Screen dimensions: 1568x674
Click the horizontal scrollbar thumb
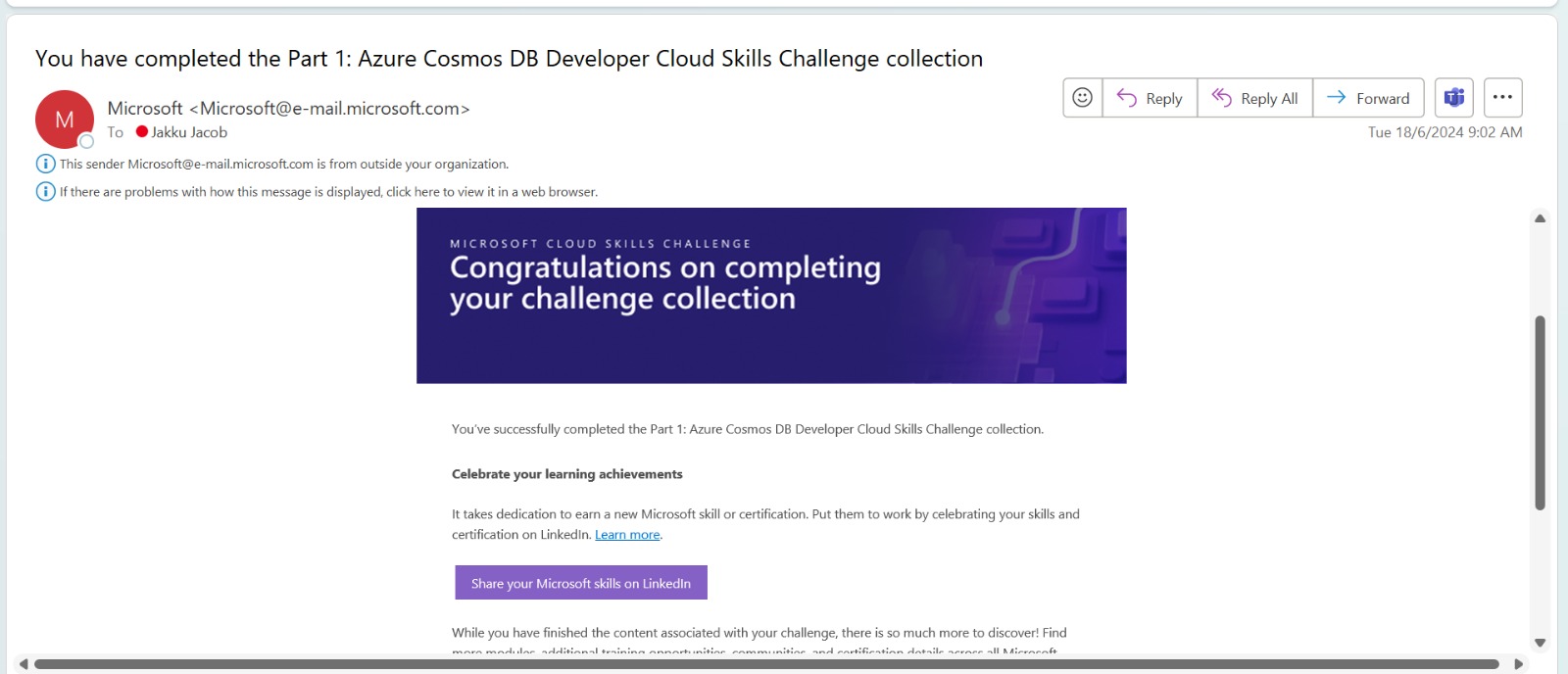(766, 664)
